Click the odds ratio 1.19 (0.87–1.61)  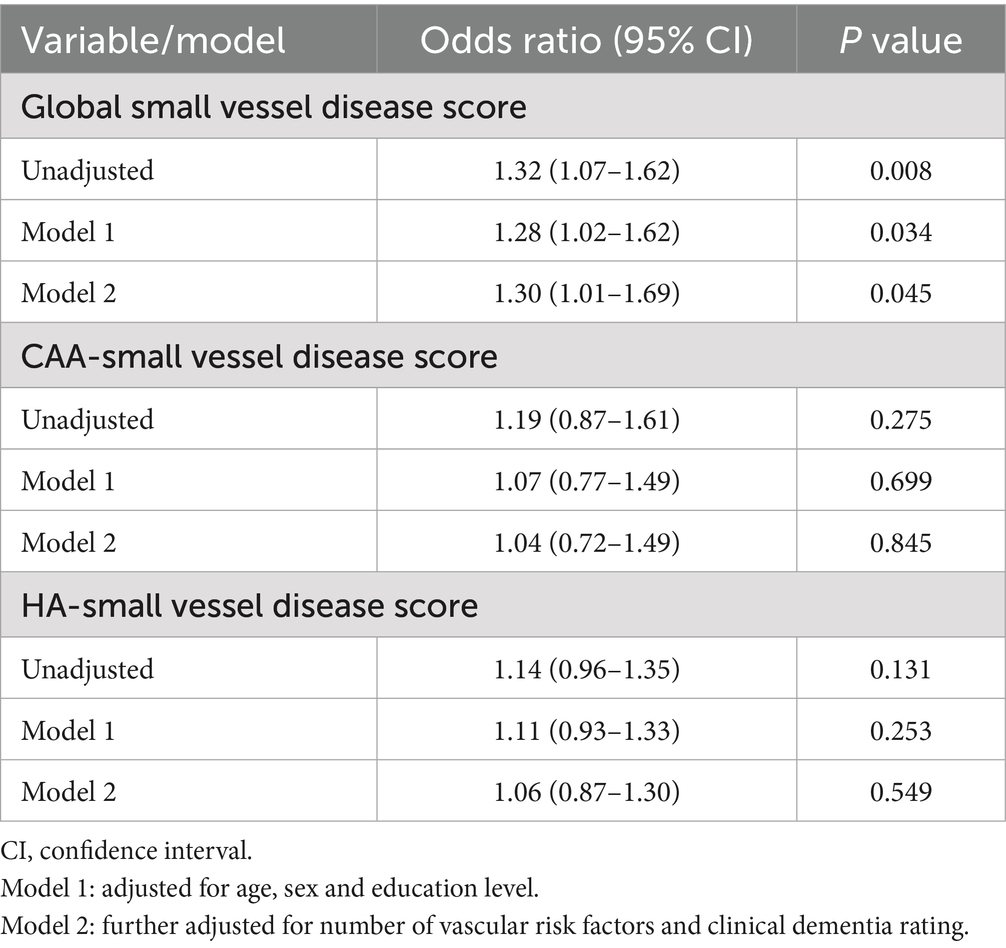click(586, 419)
